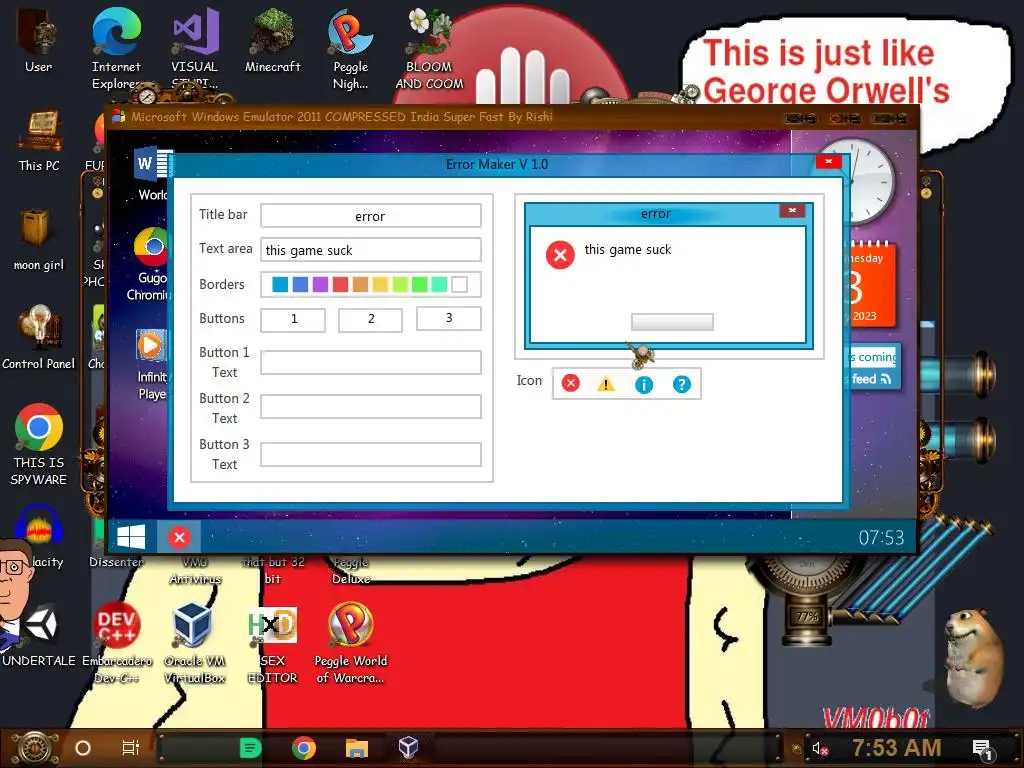Pick the orange border color swatch
1024x768 pixels.
pos(360,285)
